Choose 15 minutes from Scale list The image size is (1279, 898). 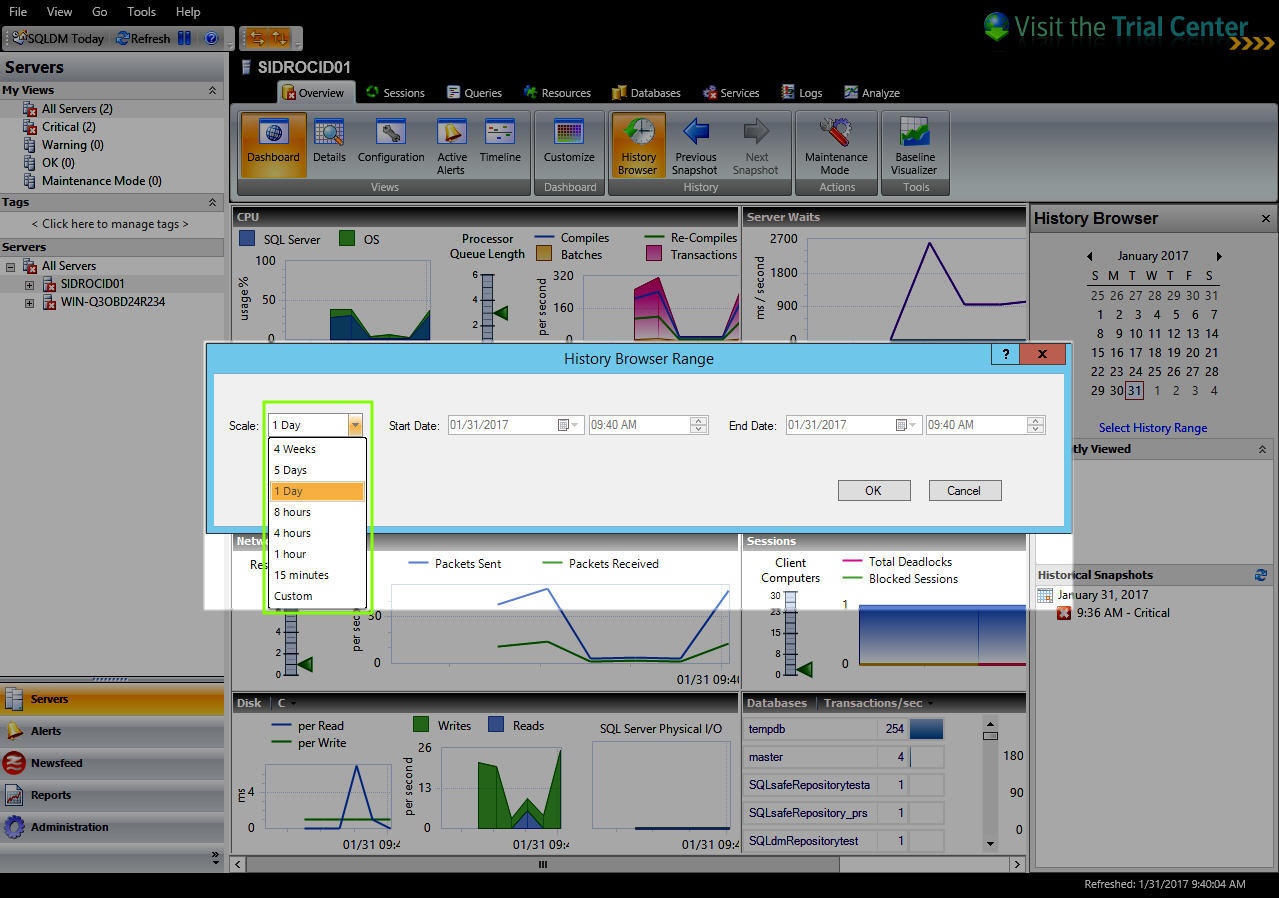pyautogui.click(x=317, y=575)
